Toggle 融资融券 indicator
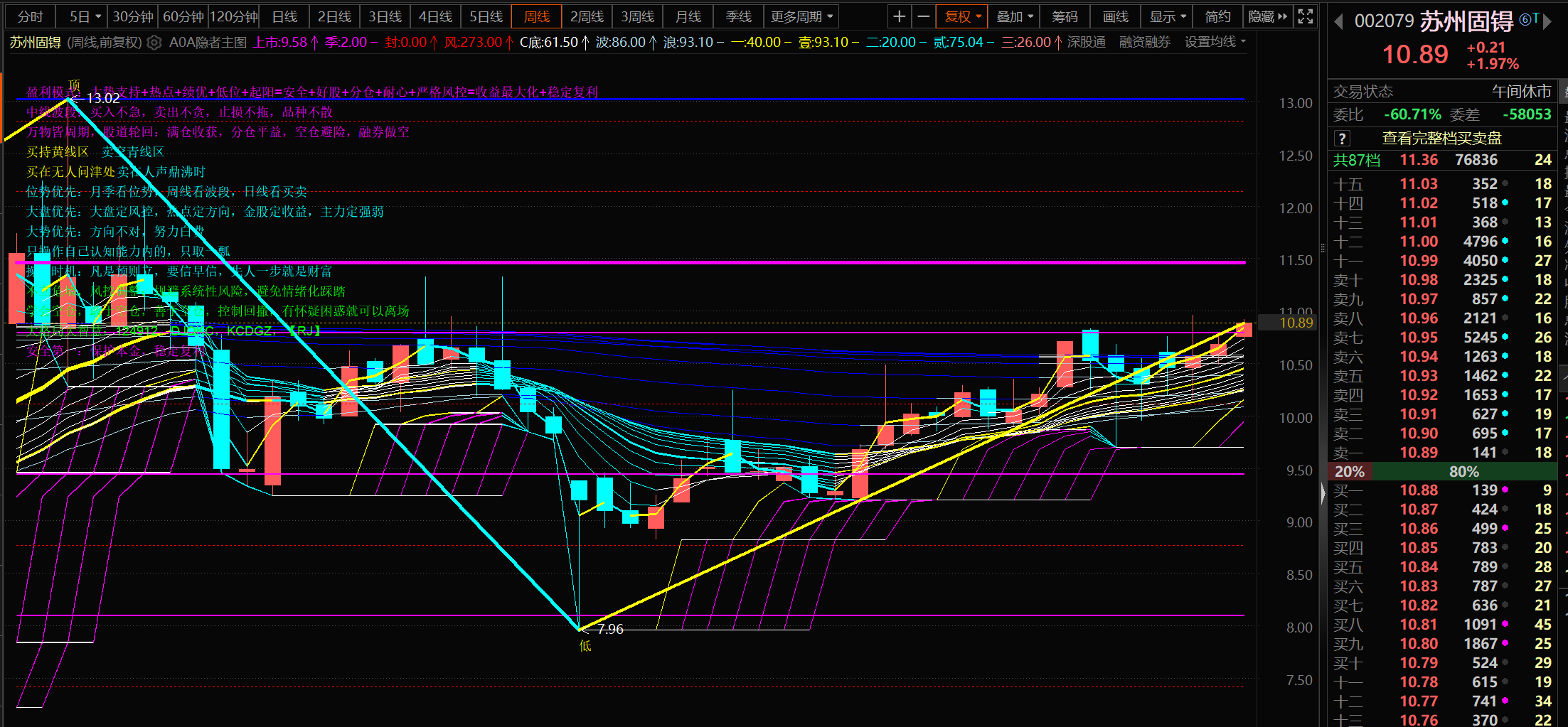 (1144, 43)
